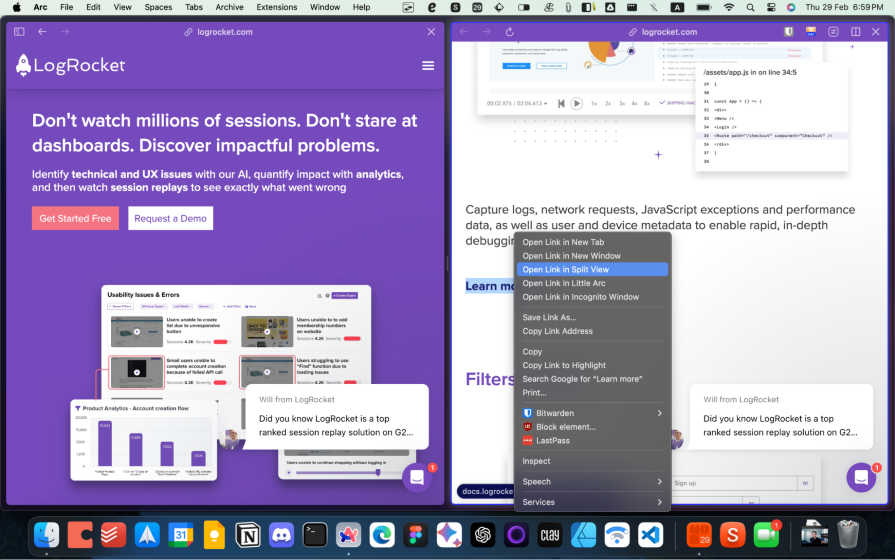This screenshot has width=895, height=560.
Task: Launch Visual Studio Code from dock
Action: tap(651, 535)
